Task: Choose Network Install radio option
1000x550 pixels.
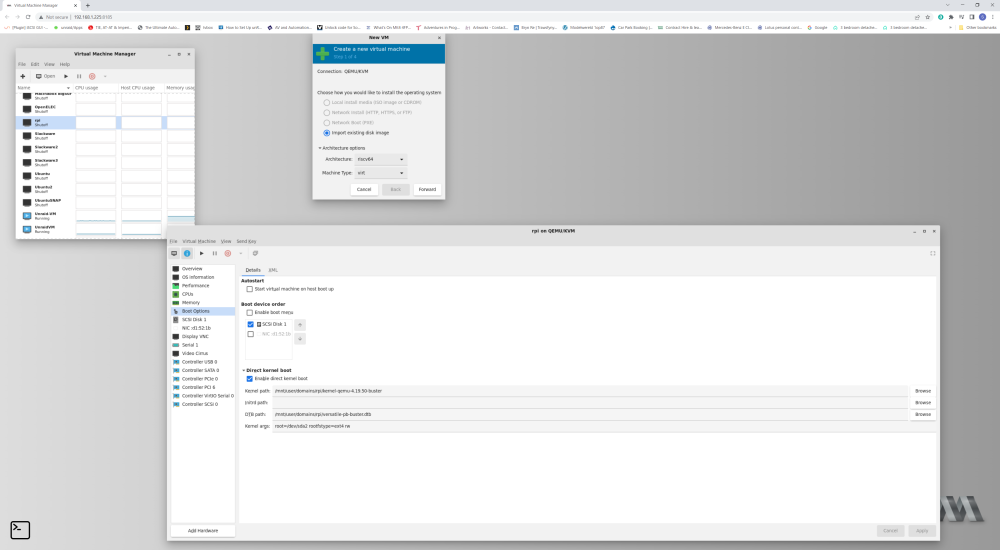Action: (x=327, y=112)
